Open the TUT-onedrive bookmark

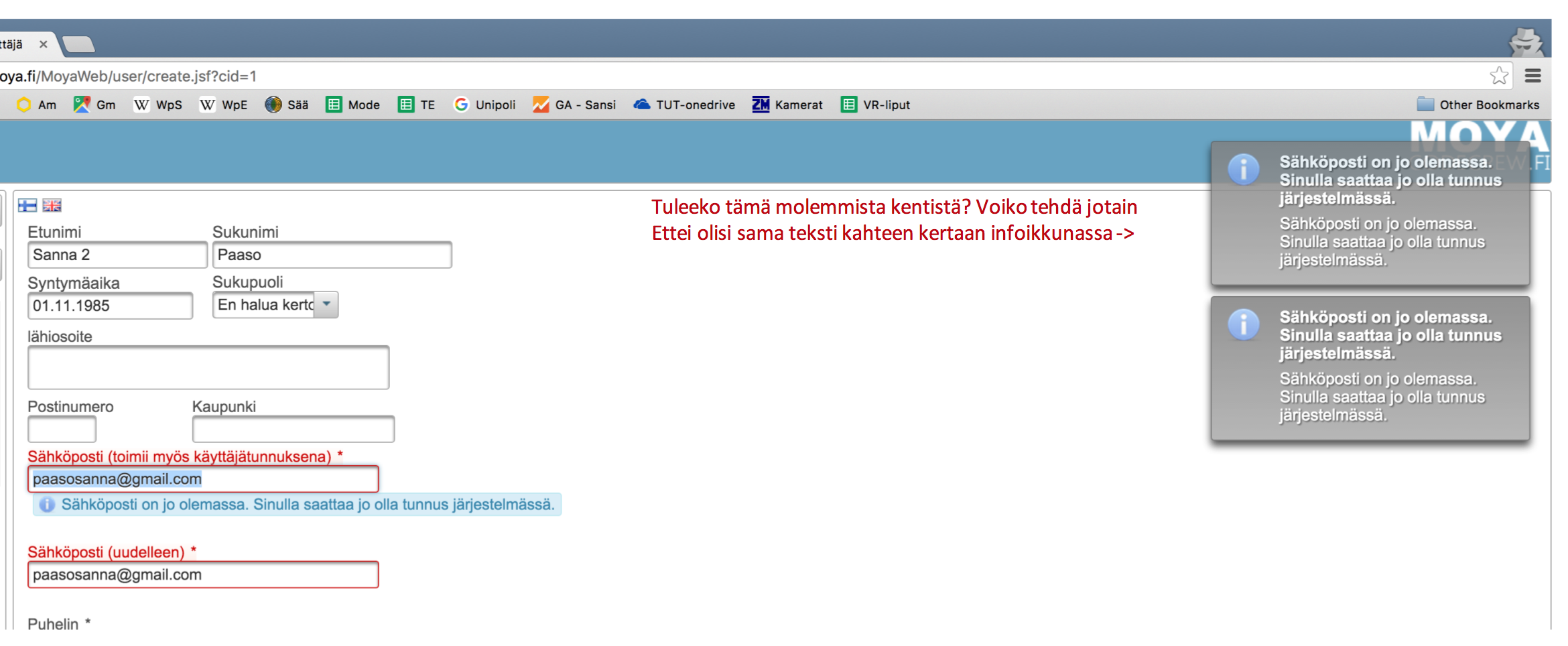click(x=684, y=105)
